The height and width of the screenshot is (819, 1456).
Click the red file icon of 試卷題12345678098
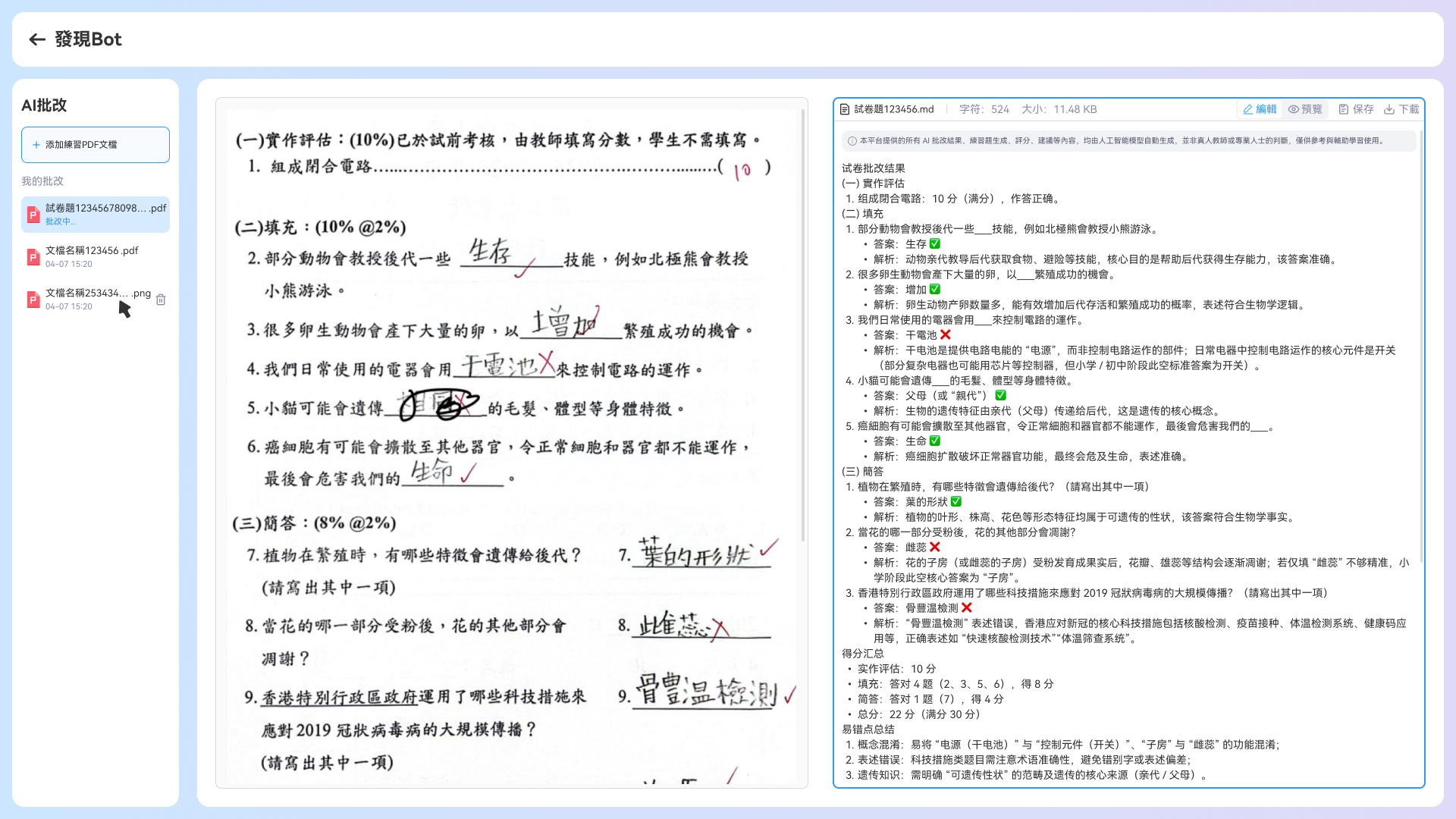(x=33, y=215)
